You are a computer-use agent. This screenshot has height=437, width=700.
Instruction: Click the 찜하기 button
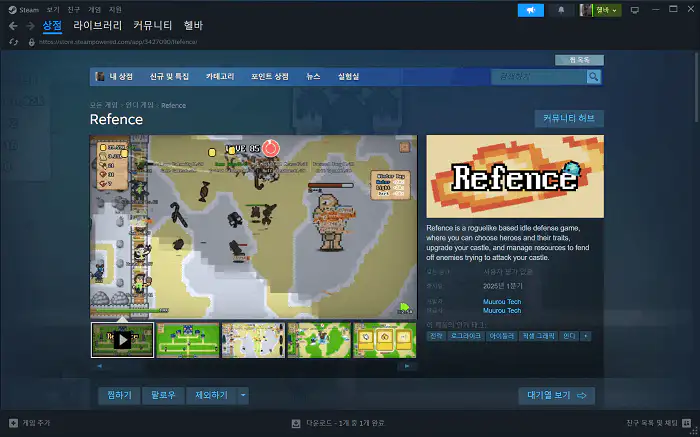[x=119, y=395]
